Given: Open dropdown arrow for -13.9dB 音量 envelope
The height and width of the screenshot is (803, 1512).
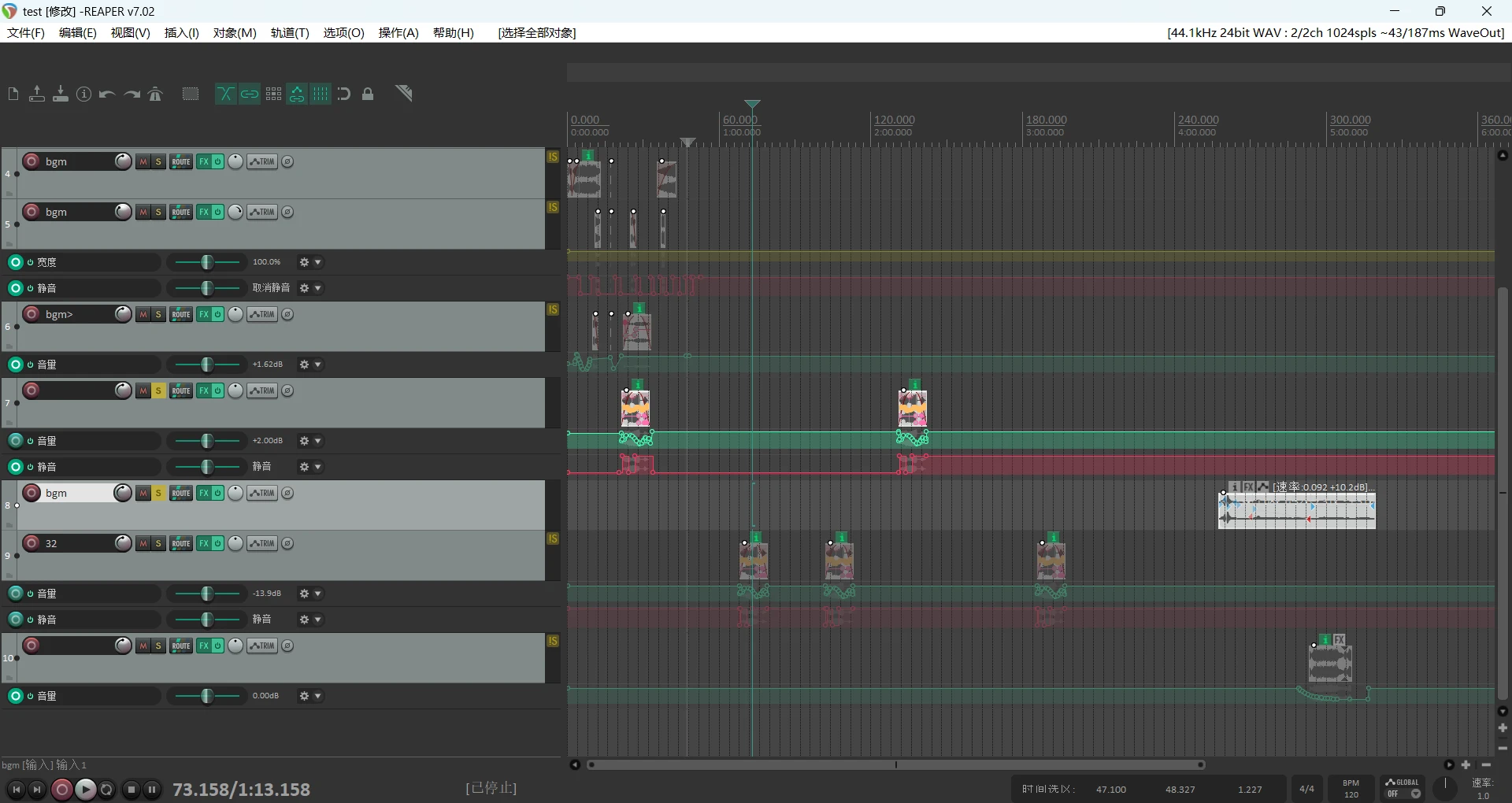Looking at the screenshot, I should click(x=318, y=594).
